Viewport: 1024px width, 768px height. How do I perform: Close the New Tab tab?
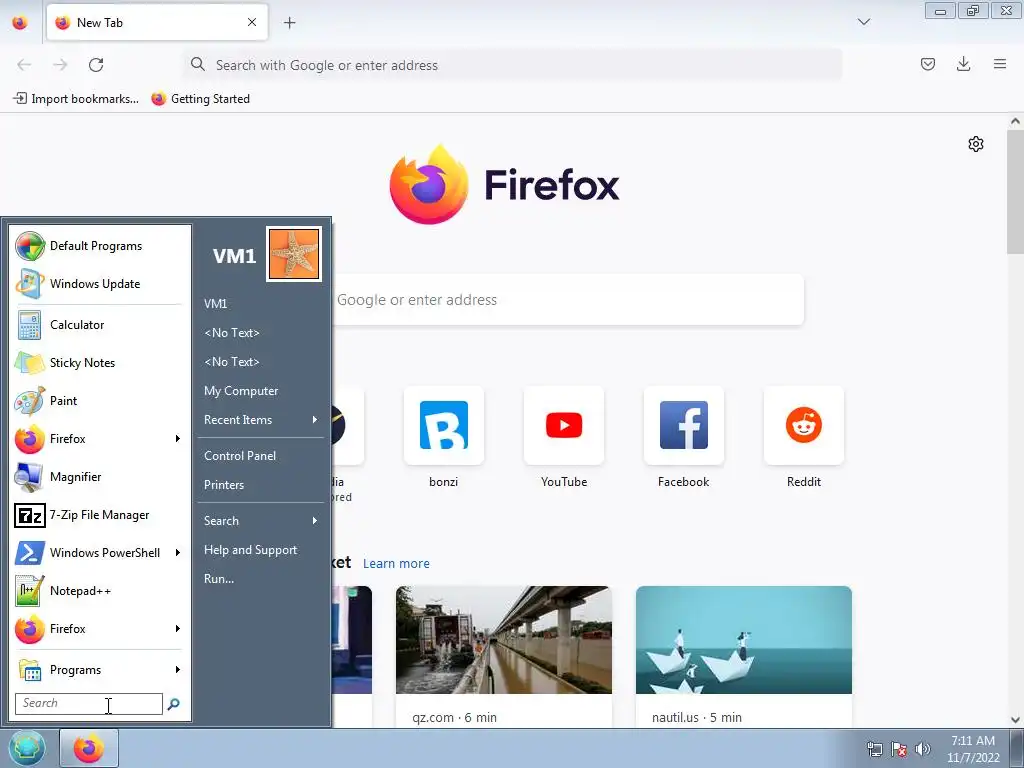pos(252,22)
